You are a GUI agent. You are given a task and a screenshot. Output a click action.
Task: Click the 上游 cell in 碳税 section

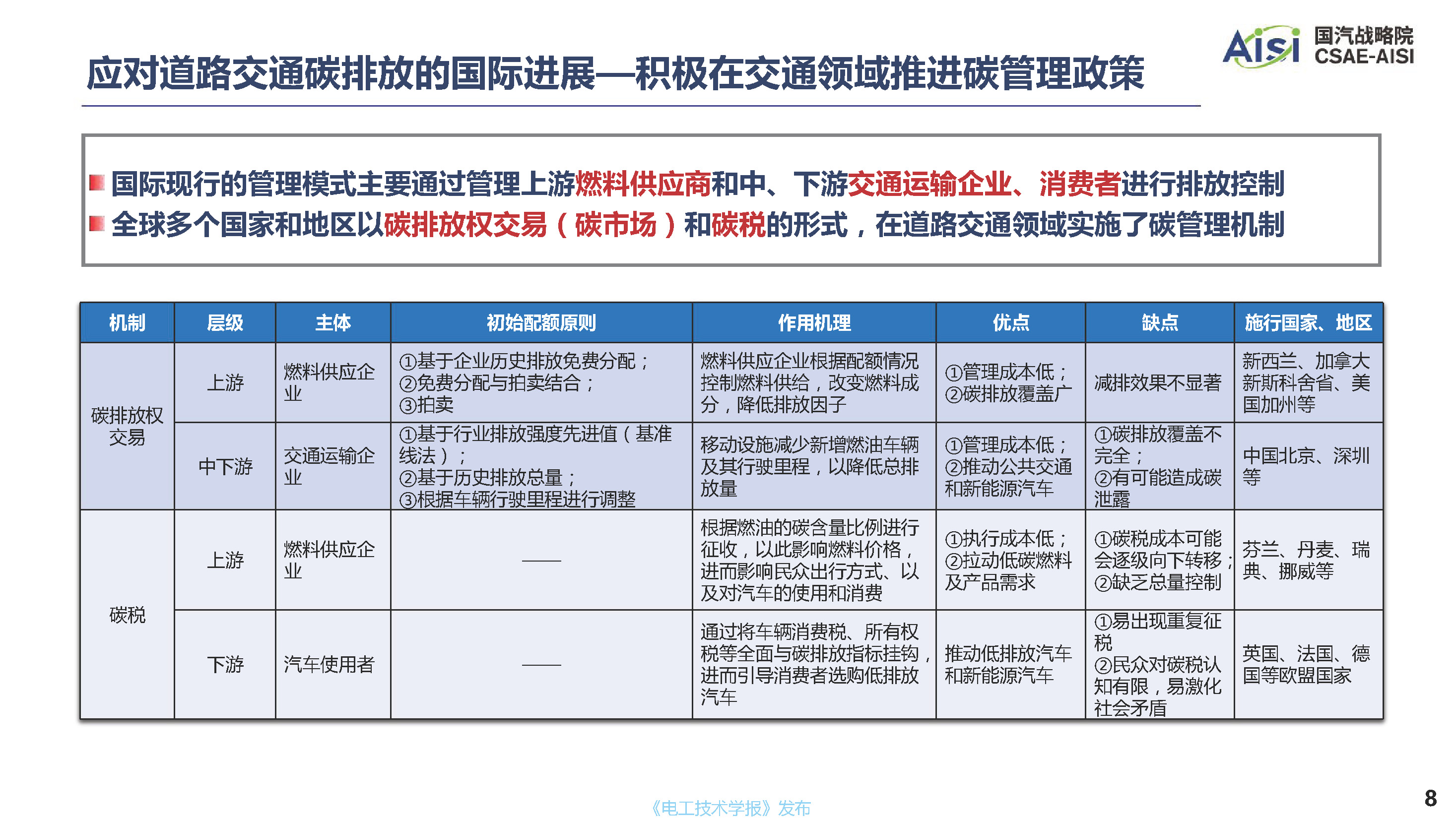(225, 560)
